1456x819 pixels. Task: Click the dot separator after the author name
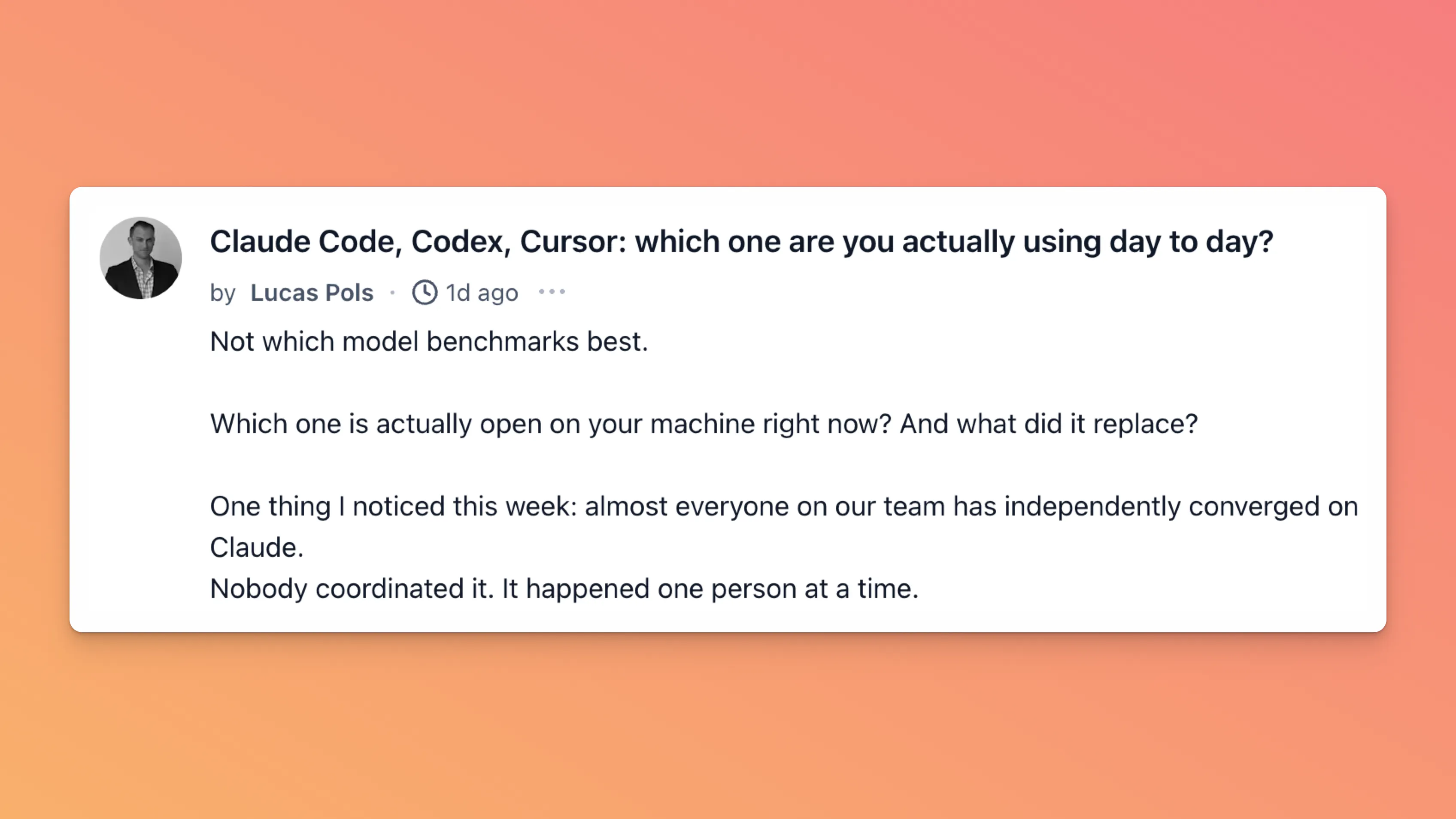click(392, 292)
